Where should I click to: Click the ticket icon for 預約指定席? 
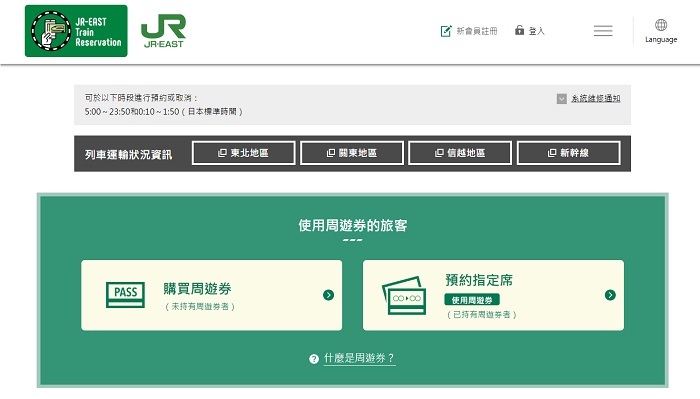[x=404, y=295]
